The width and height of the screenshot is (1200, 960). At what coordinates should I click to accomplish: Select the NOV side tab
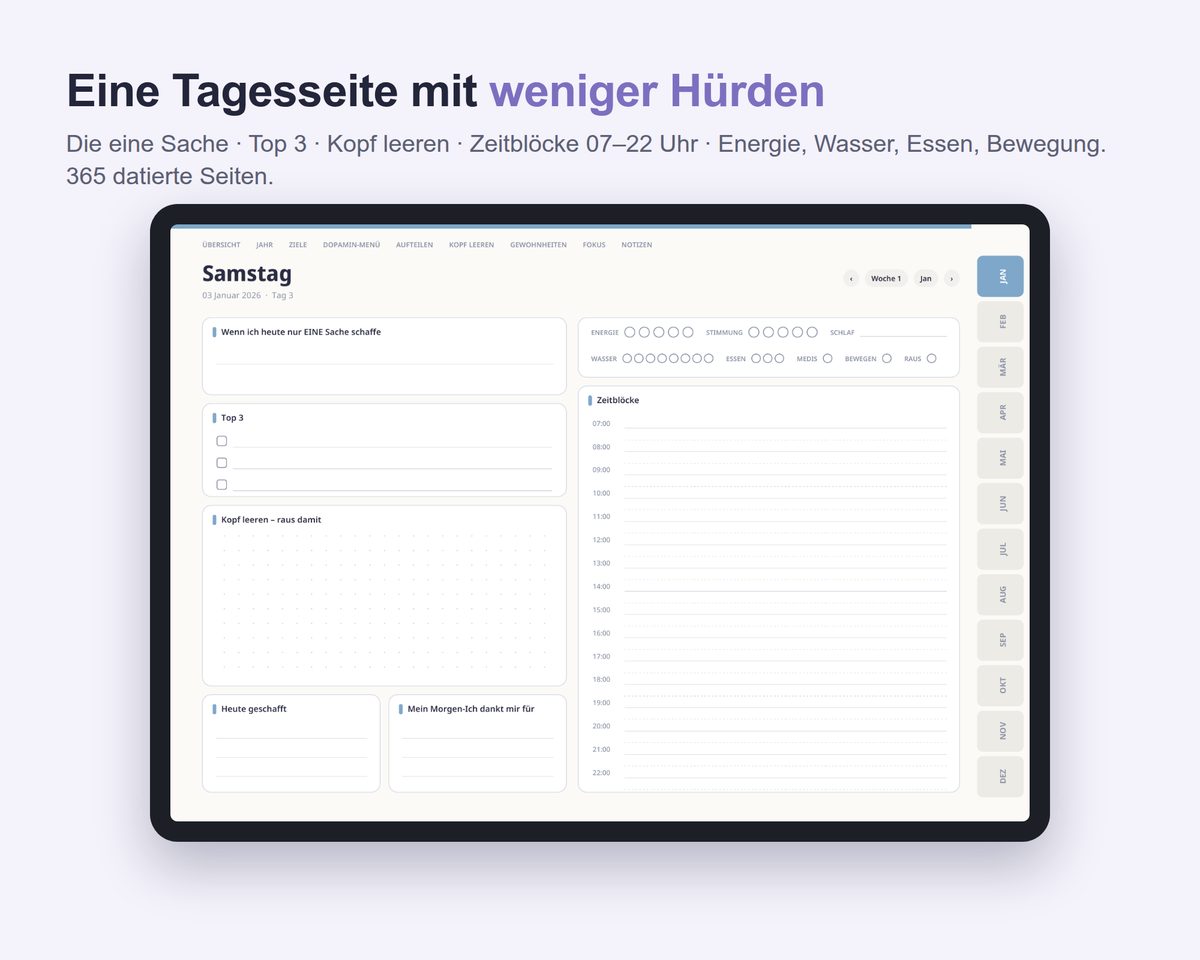1000,731
